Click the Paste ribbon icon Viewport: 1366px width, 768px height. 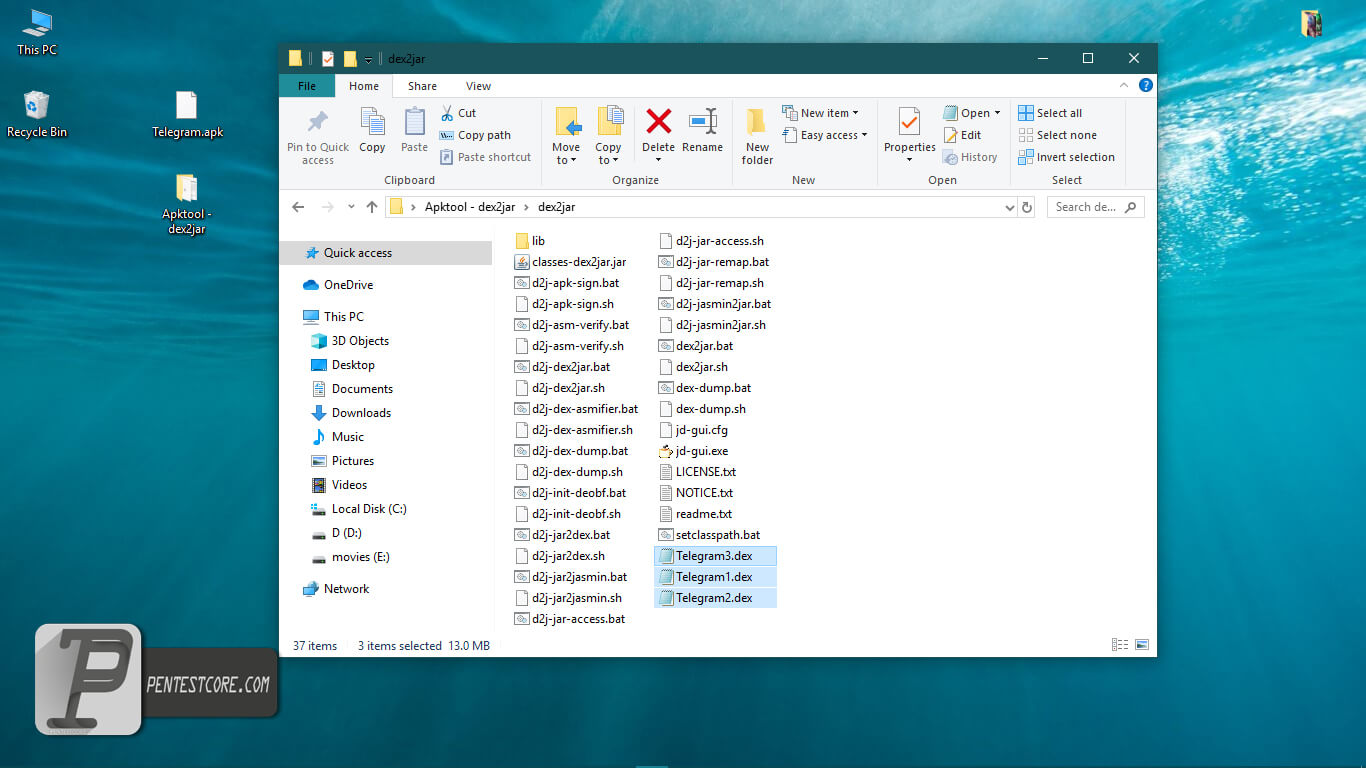tap(414, 122)
